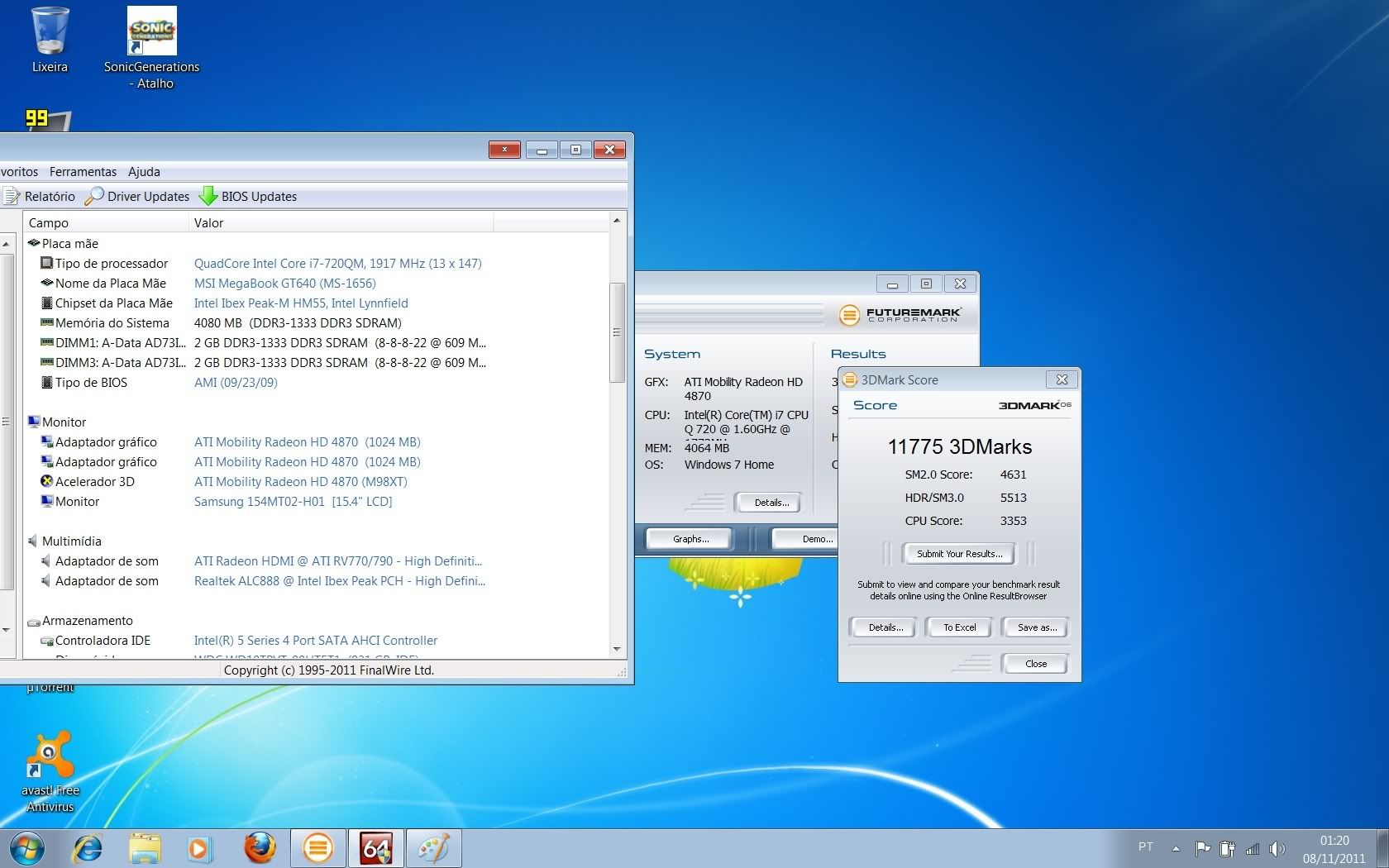Click the network signal tray icon
Image resolution: width=1389 pixels, height=868 pixels.
1253,848
